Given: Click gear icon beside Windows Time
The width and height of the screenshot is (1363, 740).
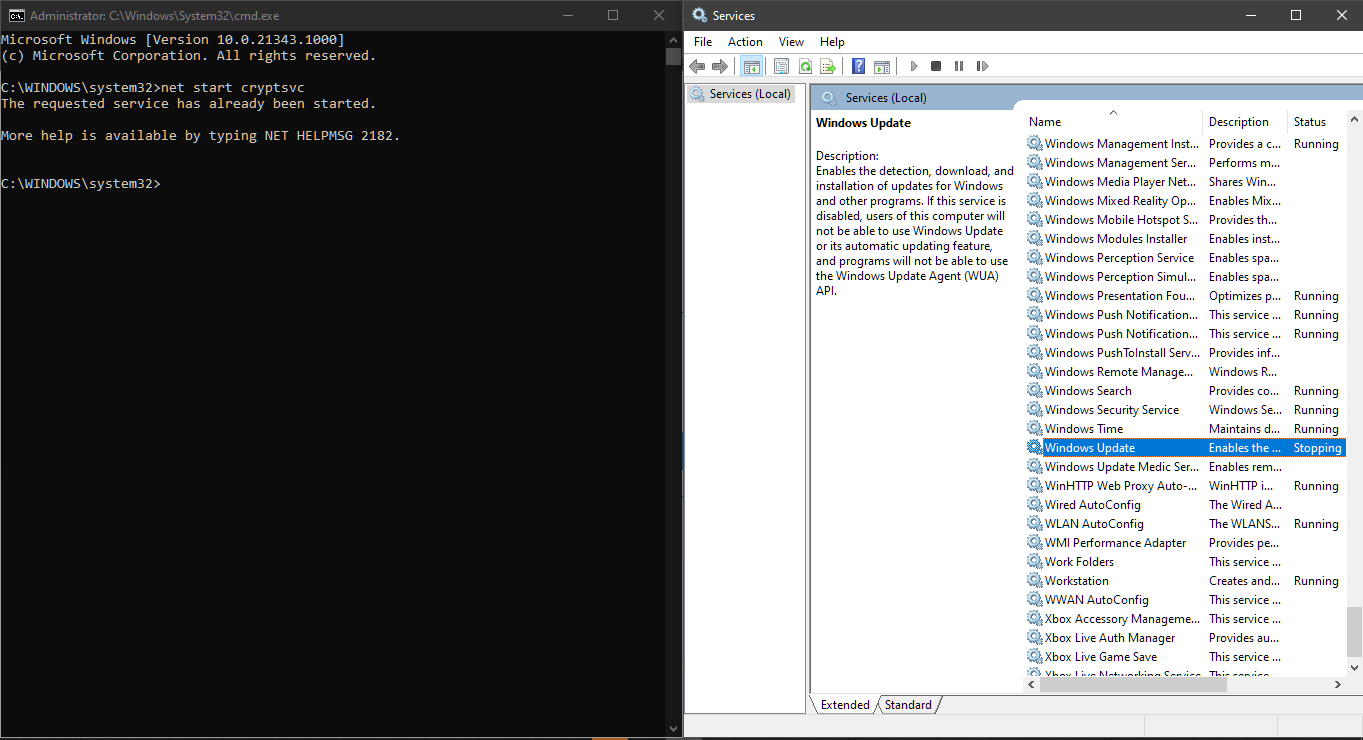Looking at the screenshot, I should (x=1034, y=429).
